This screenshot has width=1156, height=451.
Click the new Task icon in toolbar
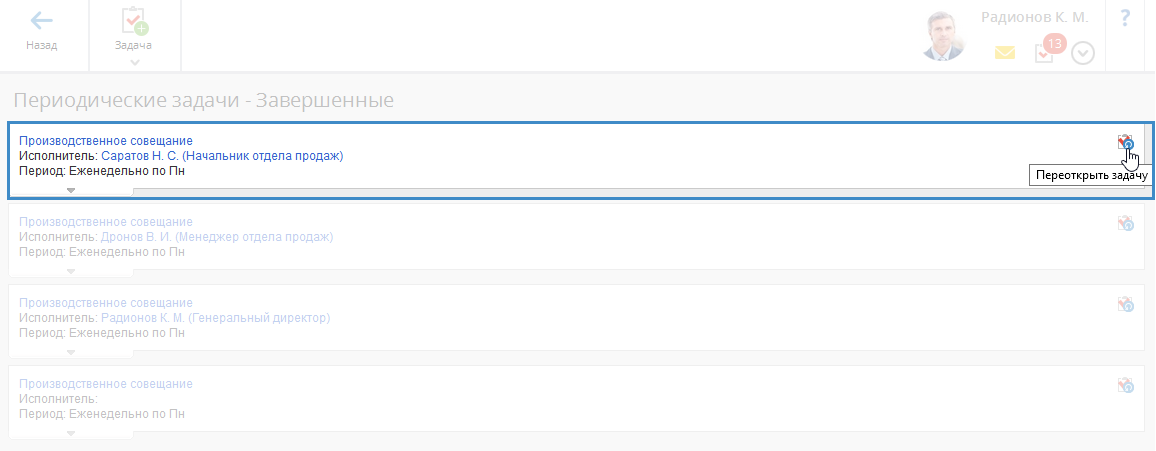134,21
